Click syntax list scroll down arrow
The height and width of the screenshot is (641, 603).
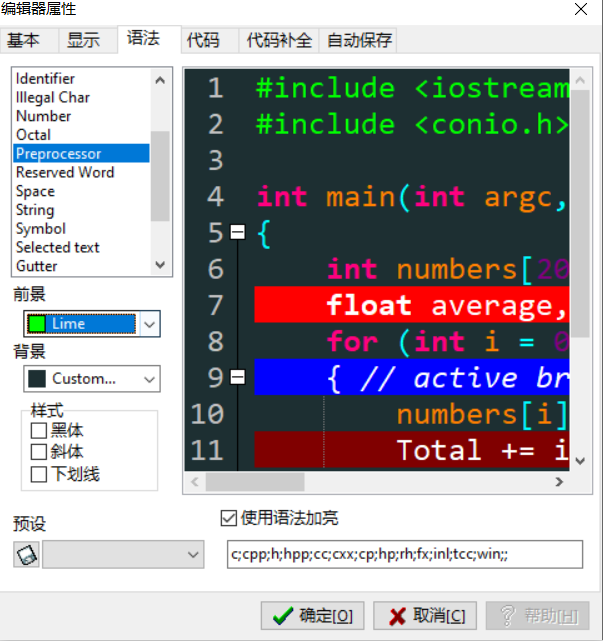pos(160,264)
